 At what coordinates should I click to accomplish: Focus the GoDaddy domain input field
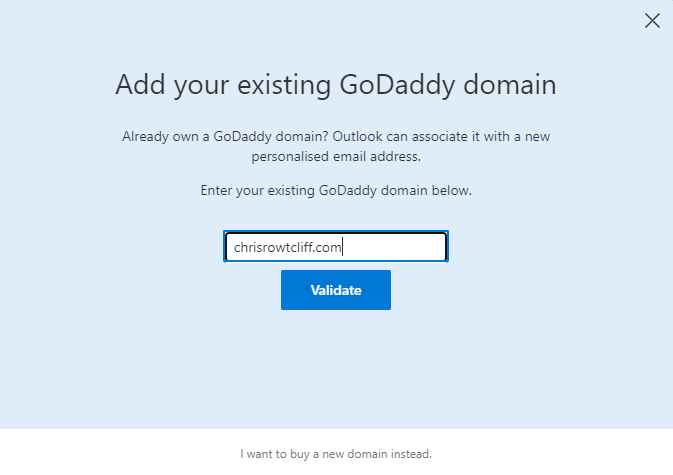[336, 247]
